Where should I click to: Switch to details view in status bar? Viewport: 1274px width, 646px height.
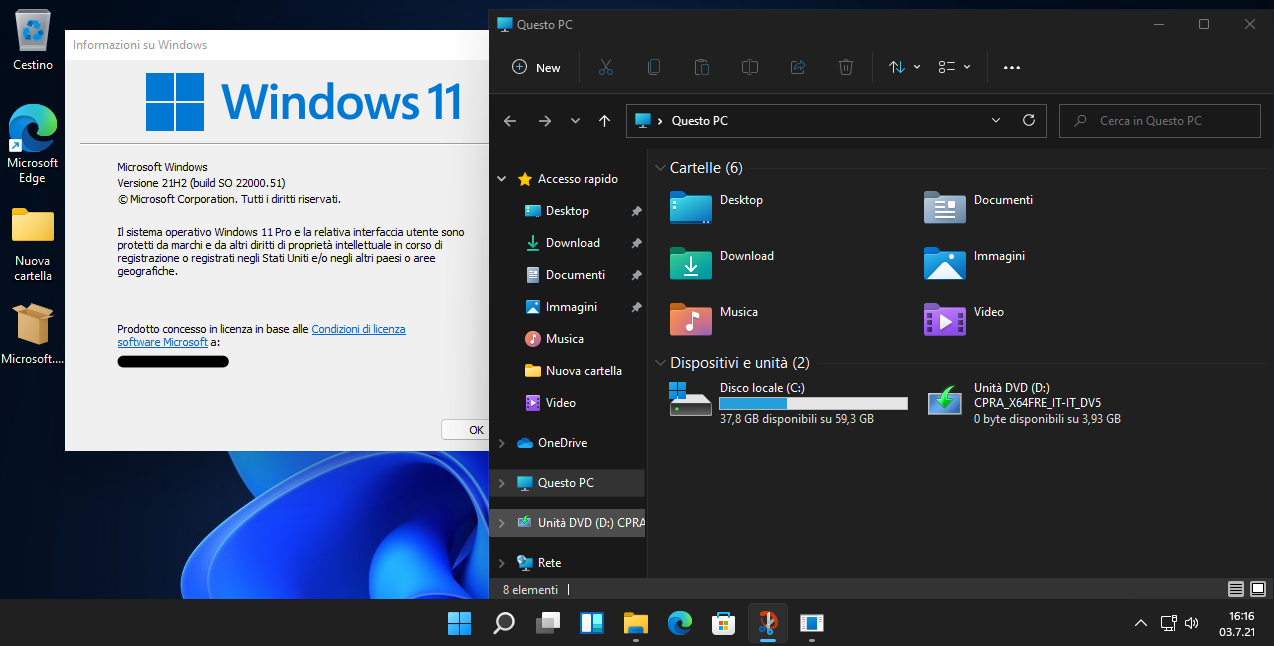click(1236, 589)
